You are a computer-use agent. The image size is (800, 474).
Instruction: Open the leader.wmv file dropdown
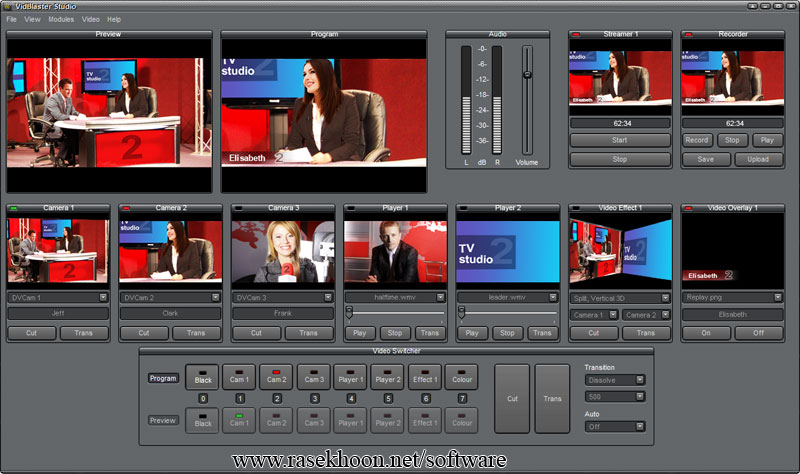pos(553,297)
